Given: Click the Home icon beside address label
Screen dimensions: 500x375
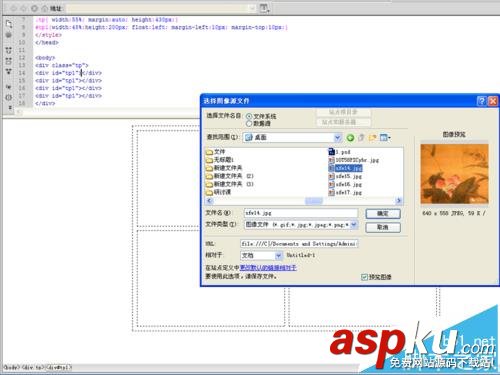Looking at the screenshot, I should [44, 8].
